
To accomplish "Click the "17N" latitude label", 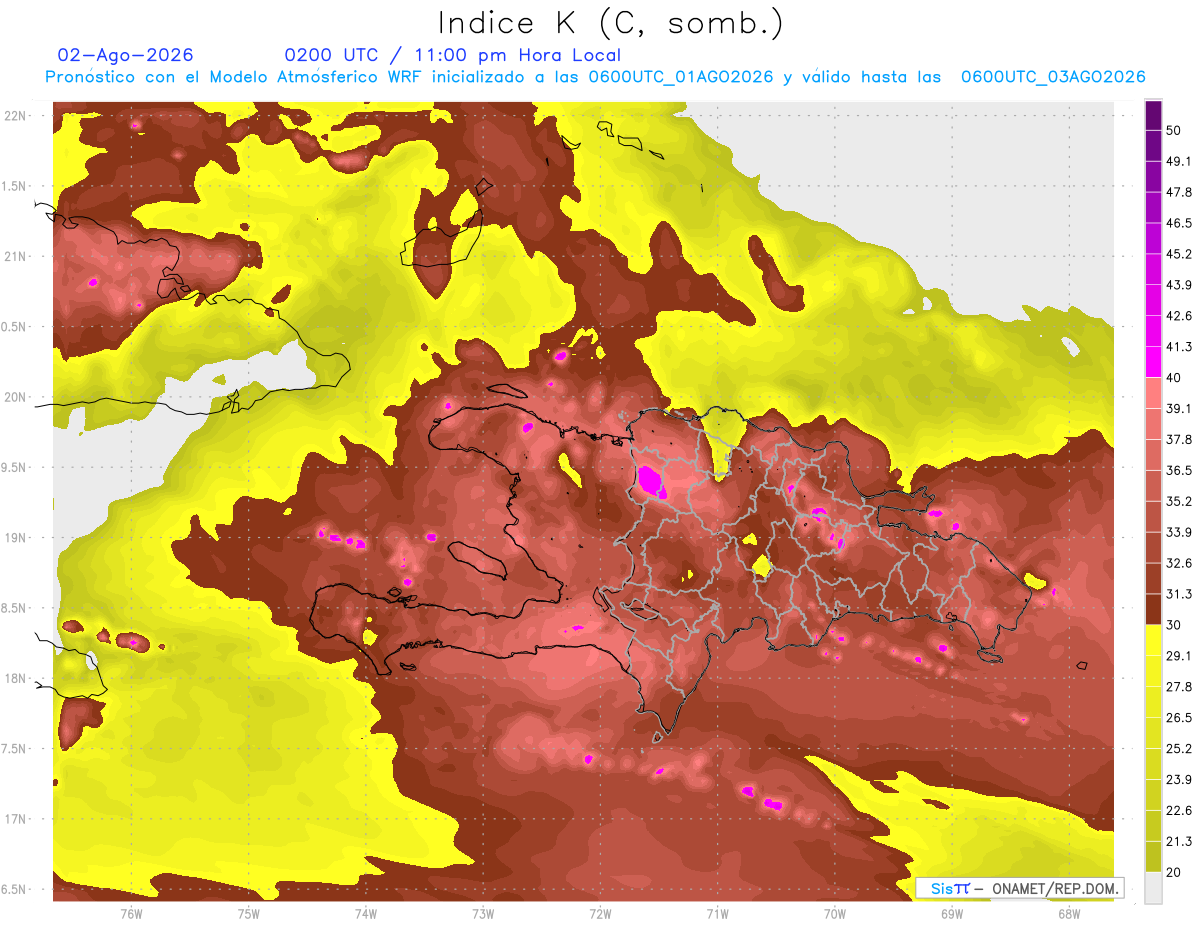I will (17, 819).
